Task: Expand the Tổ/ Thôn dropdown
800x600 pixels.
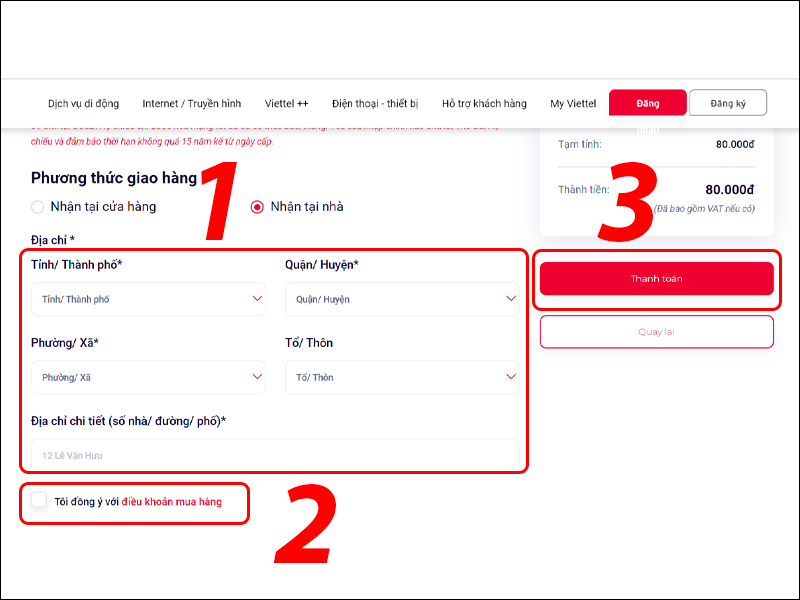Action: pyautogui.click(x=401, y=377)
